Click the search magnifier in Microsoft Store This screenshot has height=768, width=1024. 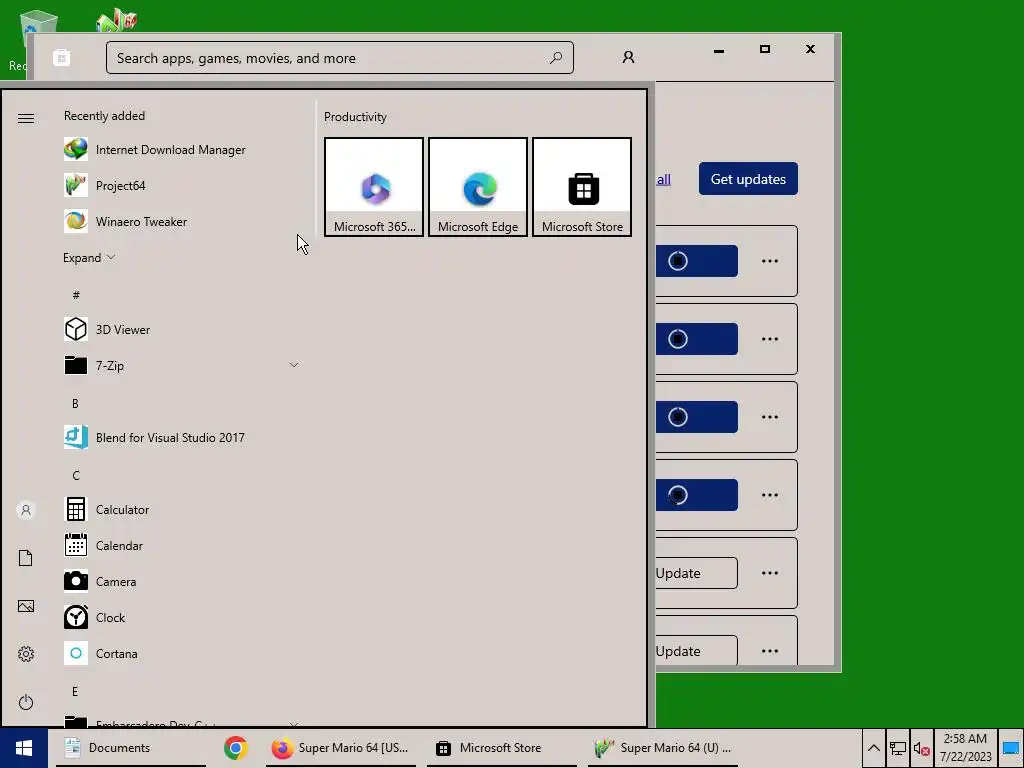pos(556,57)
